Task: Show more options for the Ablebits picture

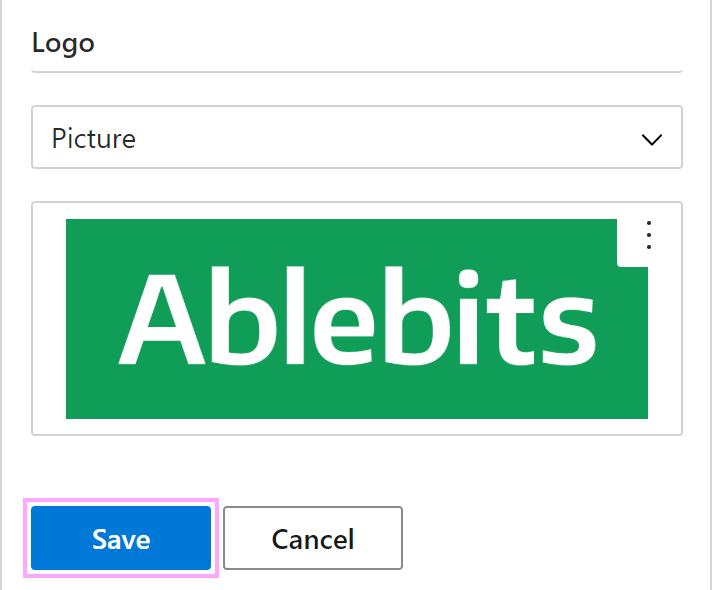Action: point(649,235)
